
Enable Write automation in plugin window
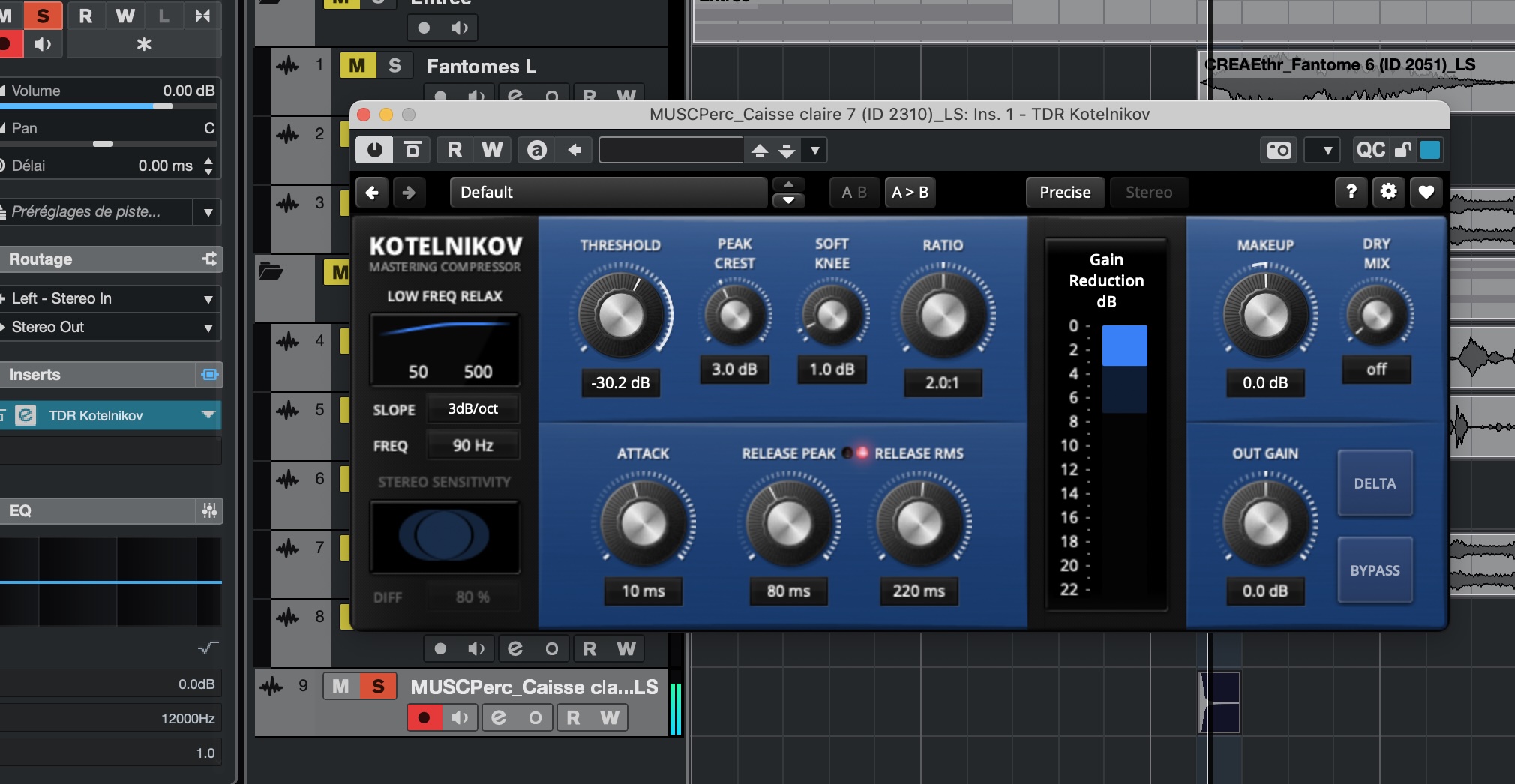pos(492,150)
